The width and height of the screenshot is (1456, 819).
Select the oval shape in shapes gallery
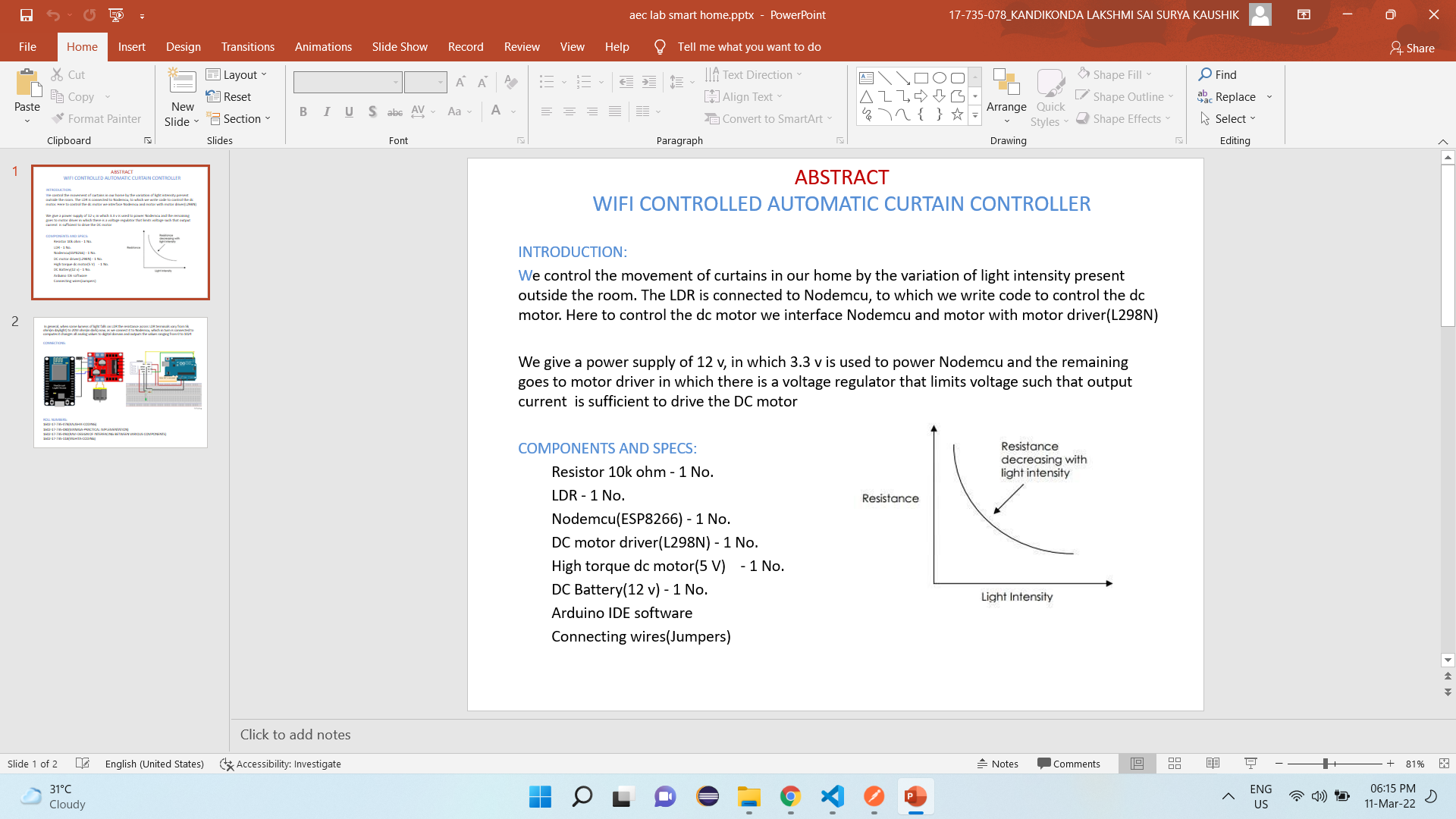click(x=940, y=77)
